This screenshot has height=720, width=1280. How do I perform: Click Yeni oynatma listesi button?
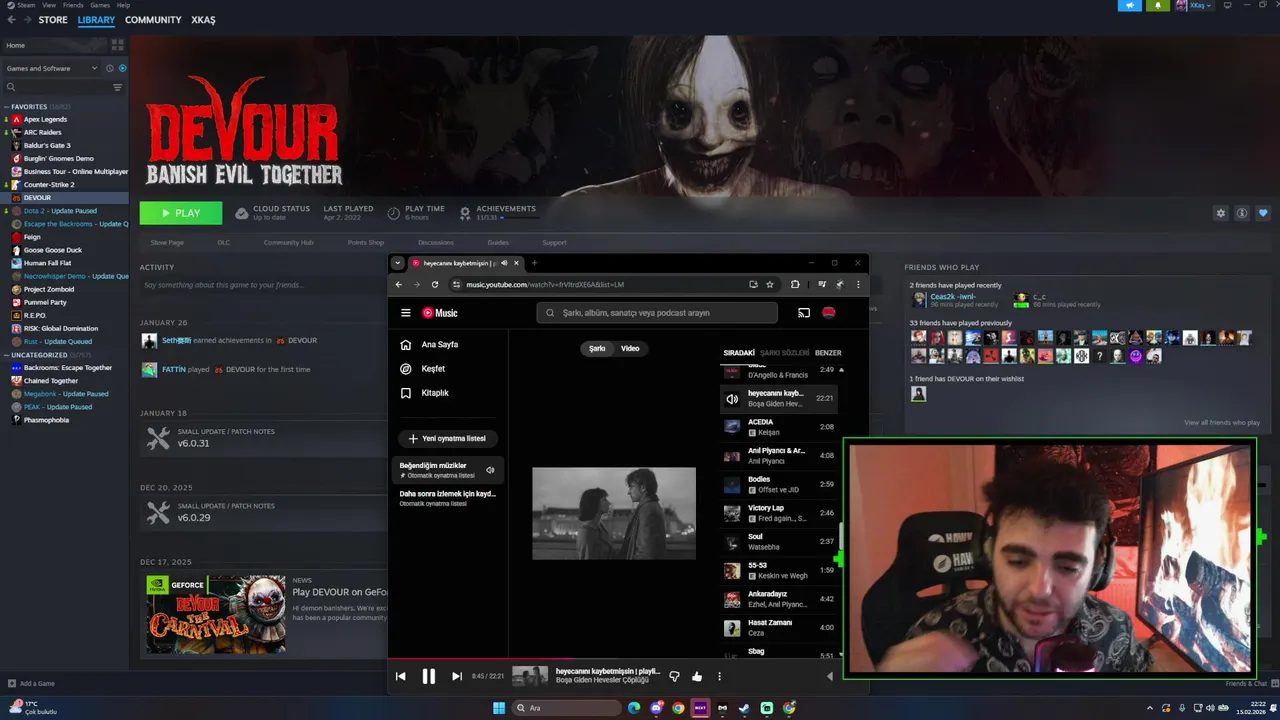click(448, 438)
